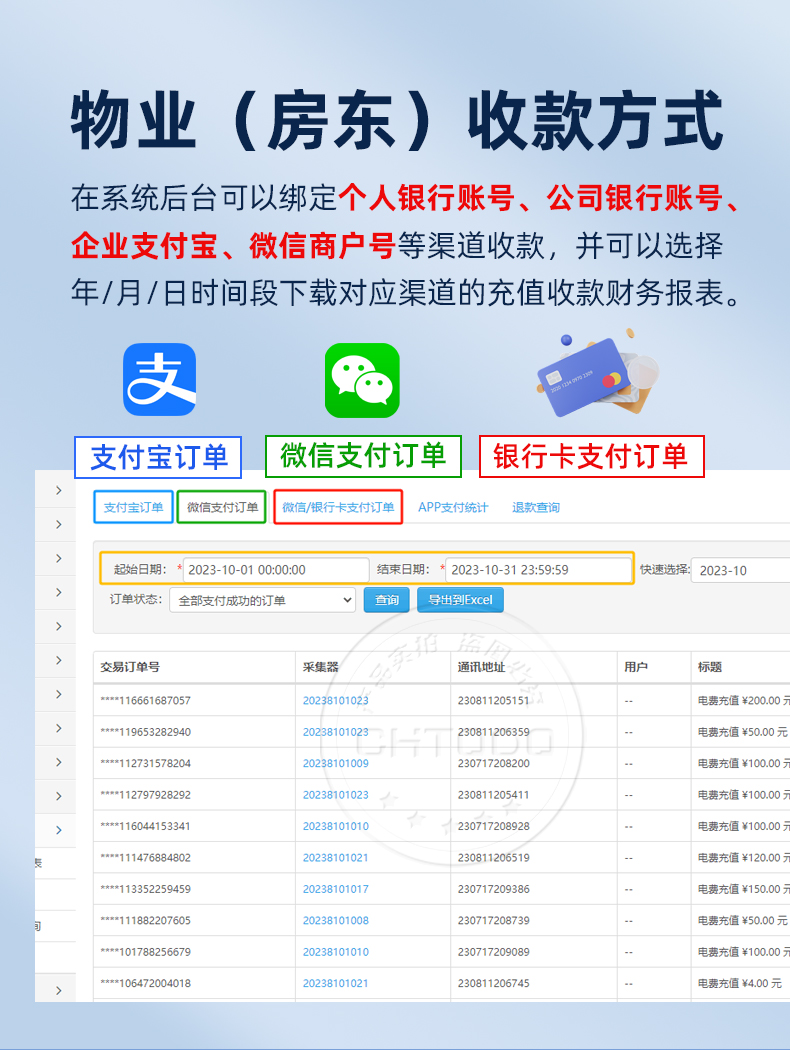The image size is (790, 1050).
Task: Click the 结束日期 date input field
Action: [538, 570]
